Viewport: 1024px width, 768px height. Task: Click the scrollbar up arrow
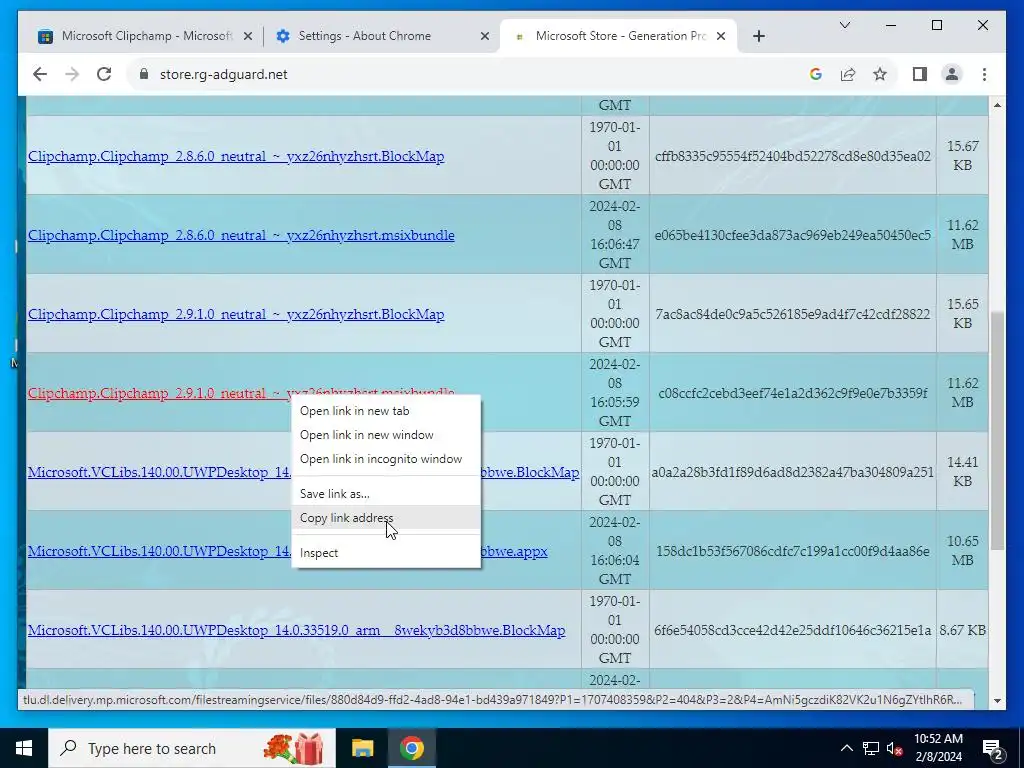coord(997,105)
